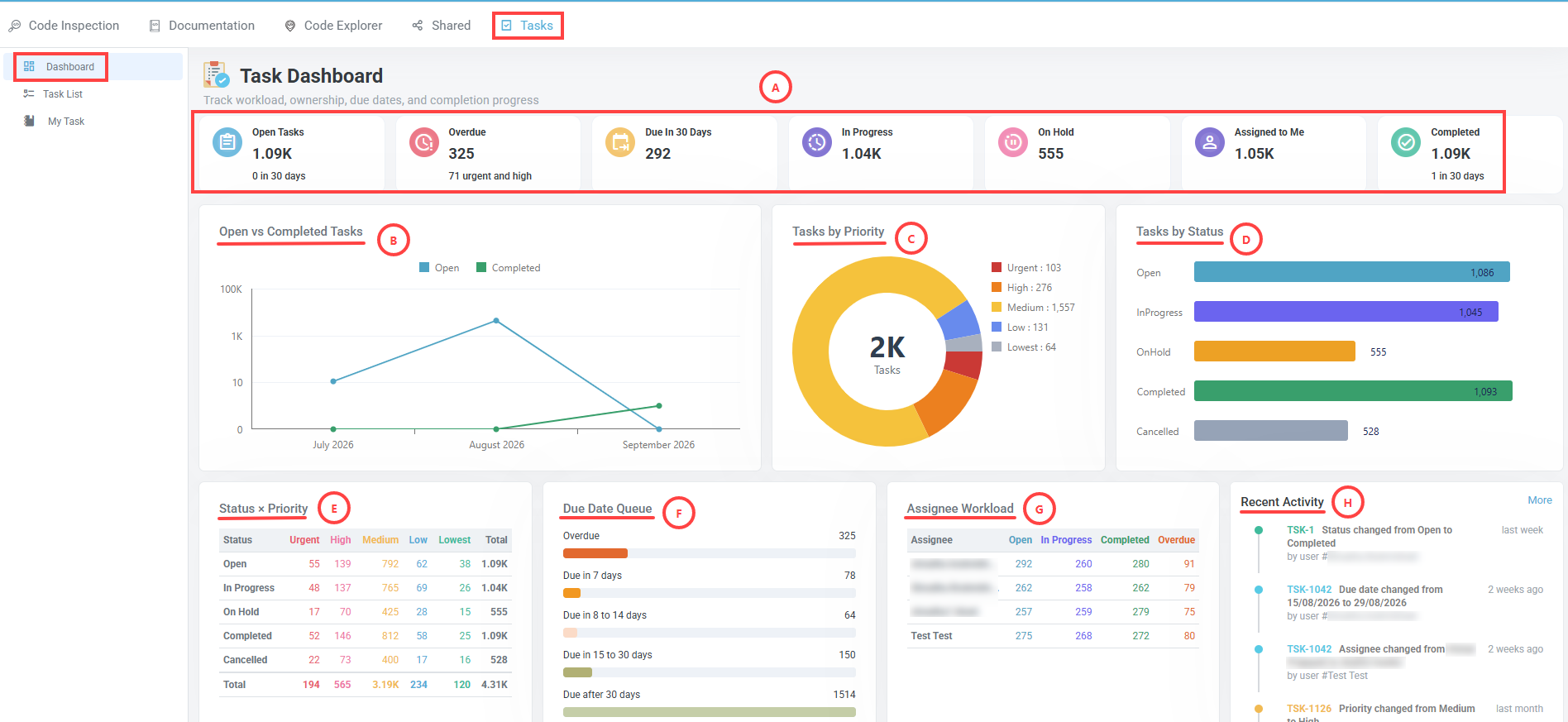1568x722 pixels.
Task: Click the Completed checkmark icon
Action: tap(1406, 142)
